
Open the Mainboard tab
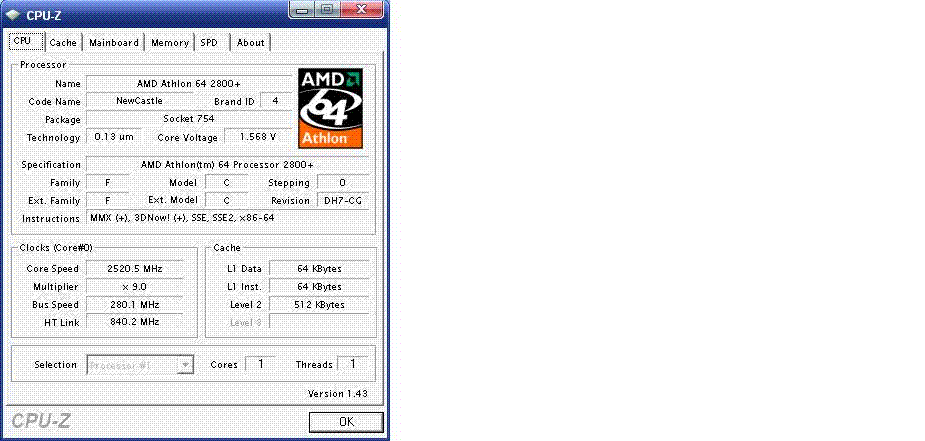point(114,42)
